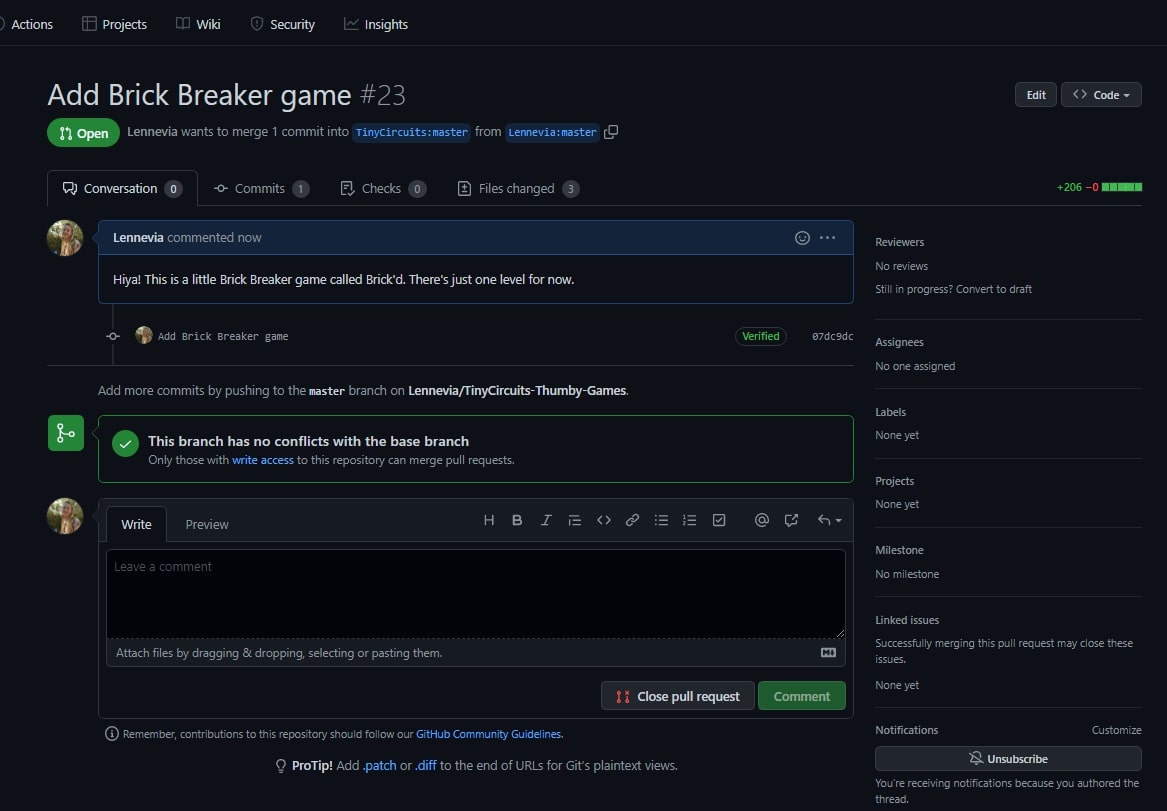Viewport: 1167px width, 811px height.
Task: Copy the Lennevia:master branch name icon
Action: [611, 132]
